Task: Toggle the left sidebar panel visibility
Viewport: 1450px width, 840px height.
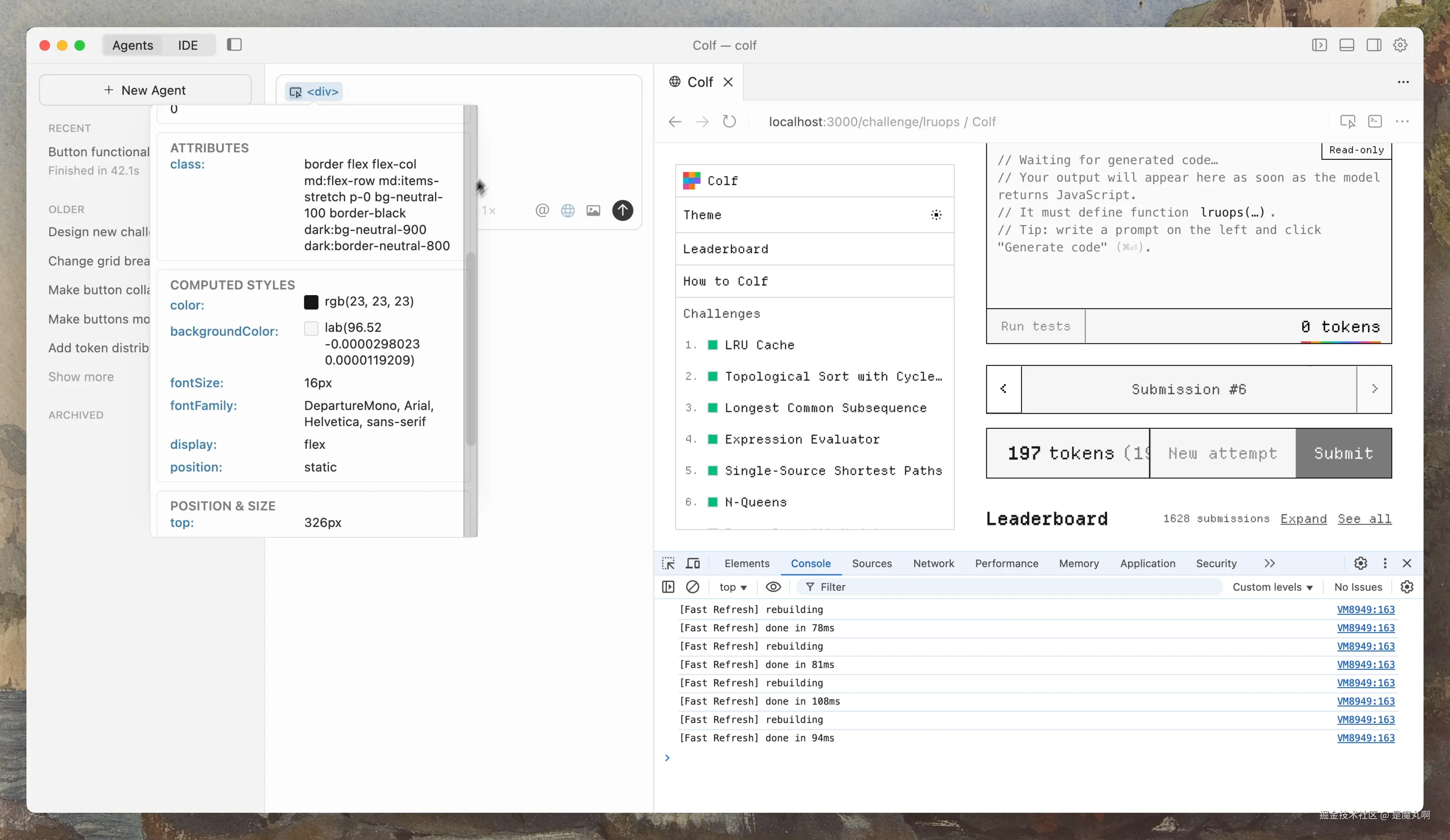Action: click(234, 45)
